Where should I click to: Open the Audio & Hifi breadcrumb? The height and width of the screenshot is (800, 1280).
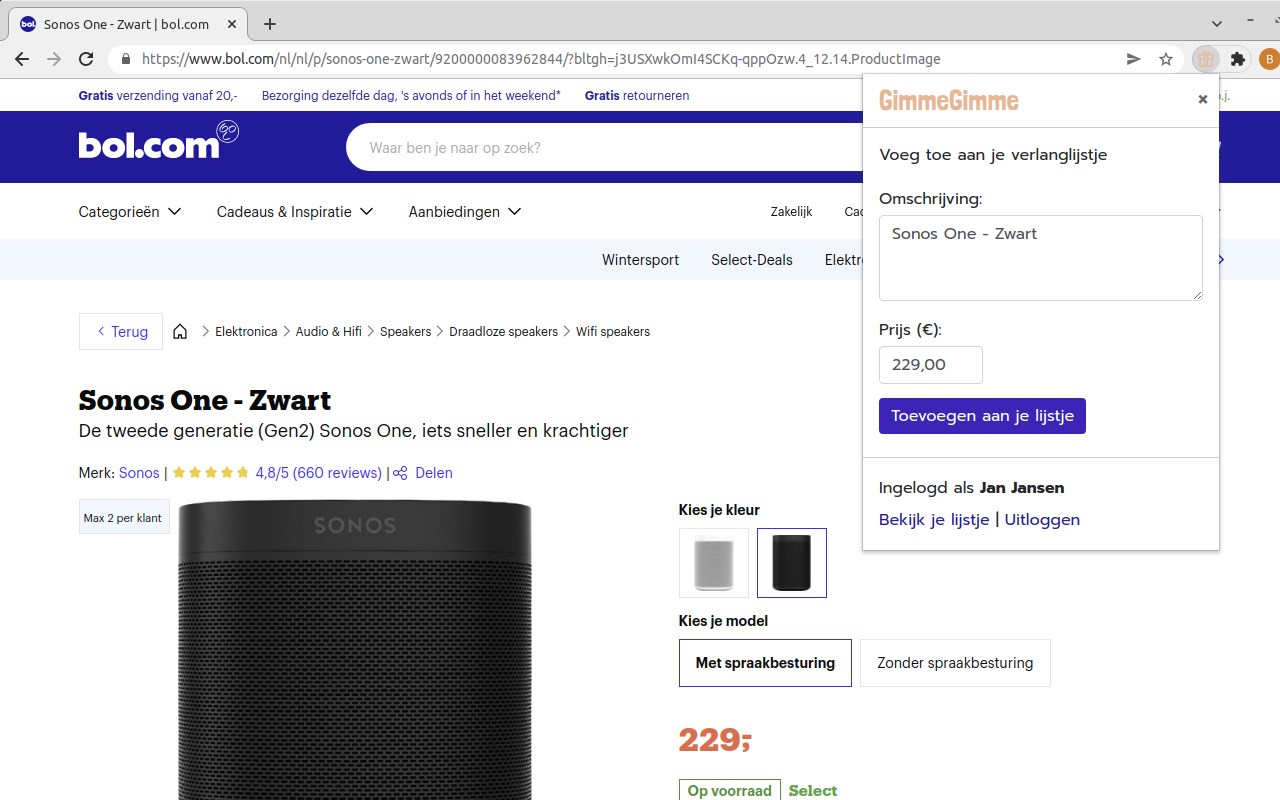(329, 331)
